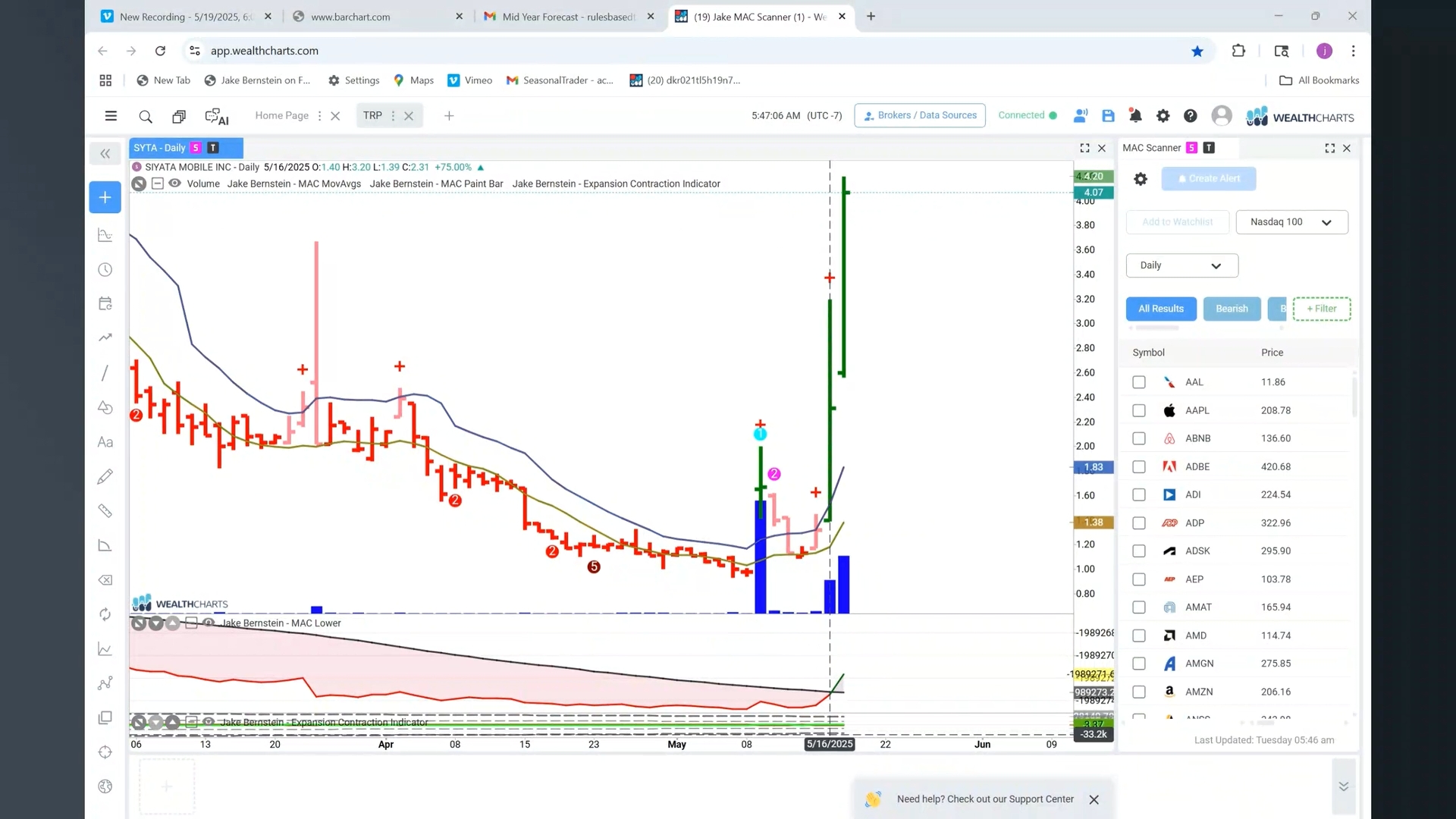Filter scanner by Bearish results
This screenshot has width=1456, height=819.
[x=1232, y=309]
